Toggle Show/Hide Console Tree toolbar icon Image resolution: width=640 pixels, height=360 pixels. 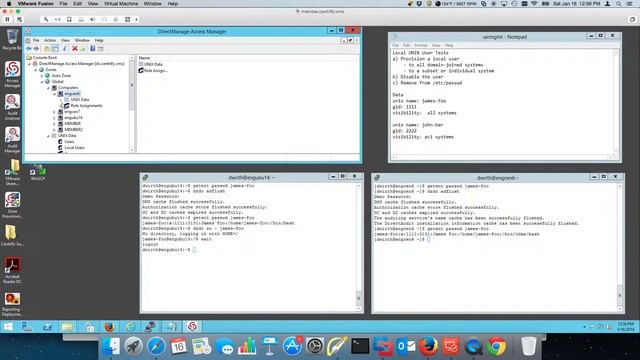pyautogui.click(x=55, y=49)
